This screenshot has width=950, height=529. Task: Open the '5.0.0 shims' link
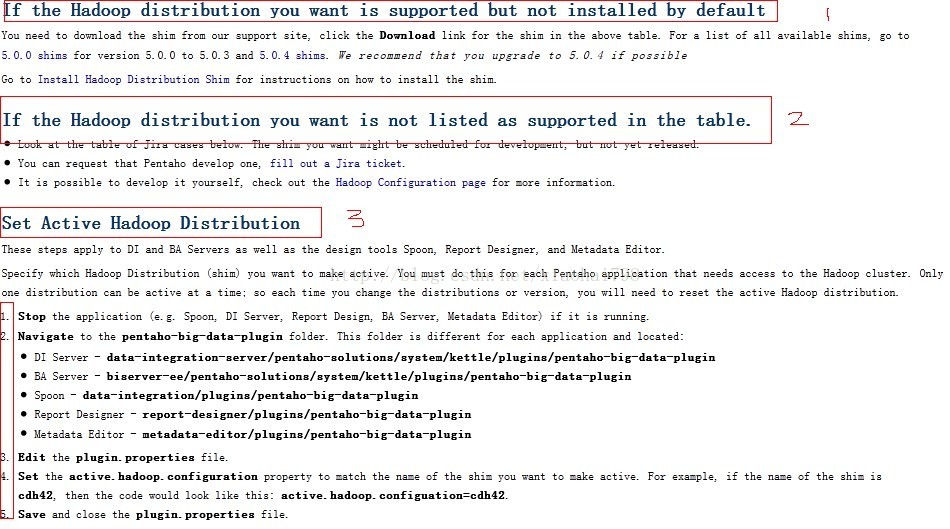35,55
